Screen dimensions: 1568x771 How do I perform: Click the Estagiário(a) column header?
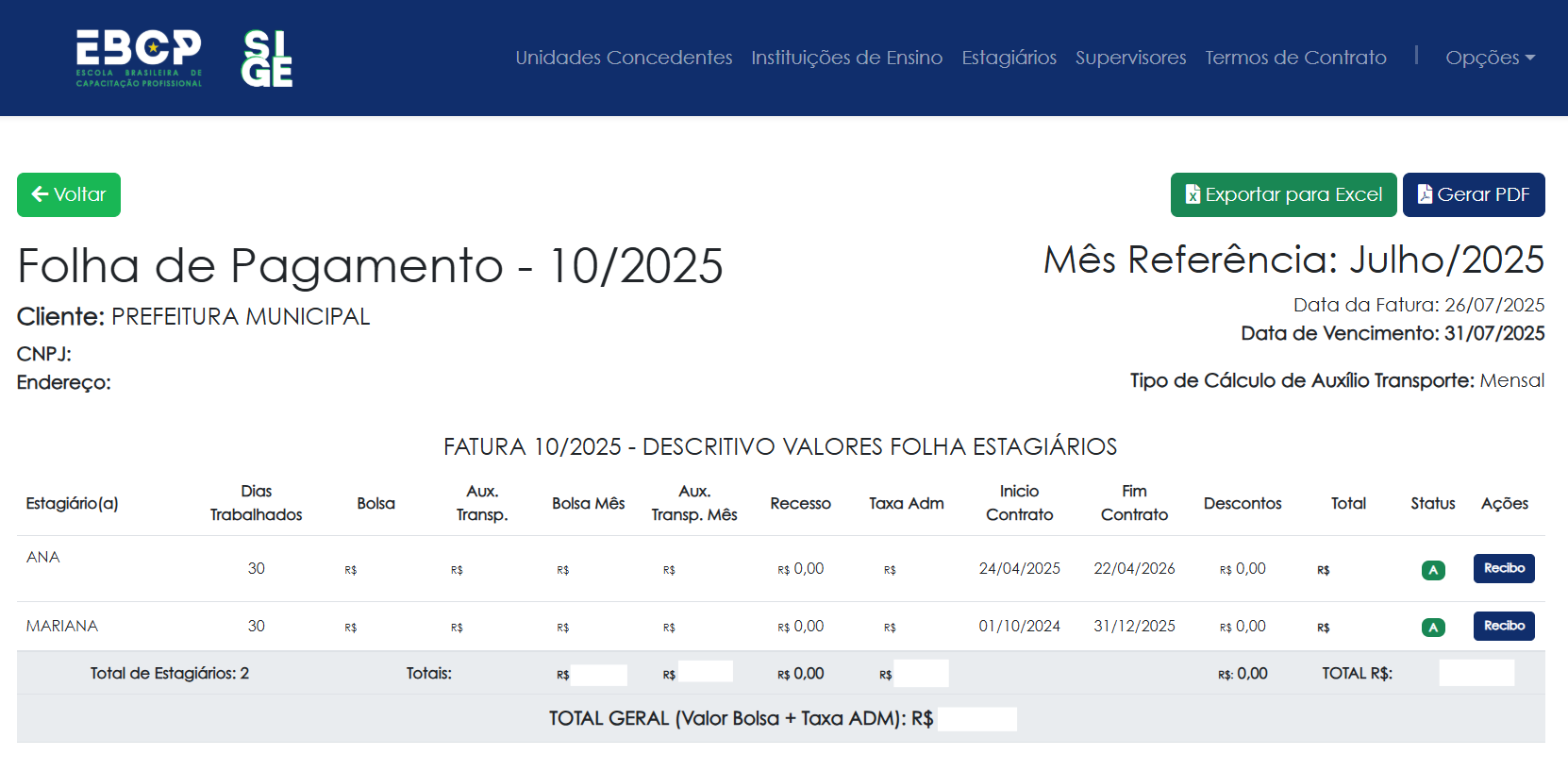coord(73,503)
